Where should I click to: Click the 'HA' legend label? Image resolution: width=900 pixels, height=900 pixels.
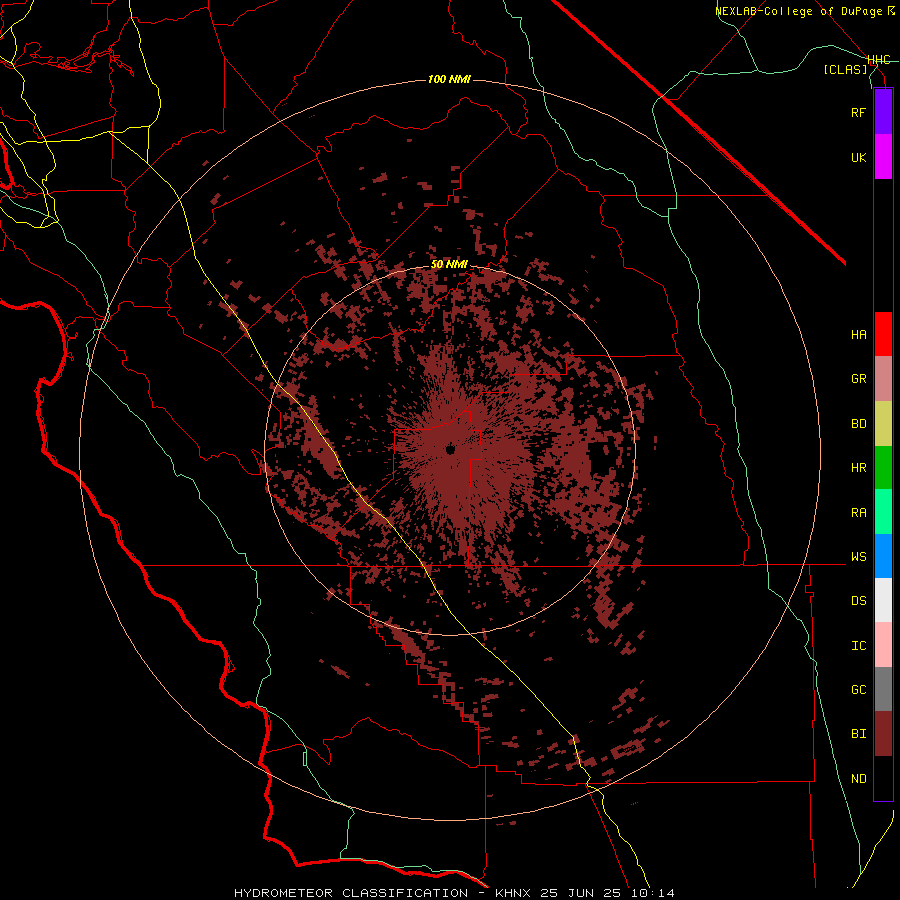coord(858,334)
